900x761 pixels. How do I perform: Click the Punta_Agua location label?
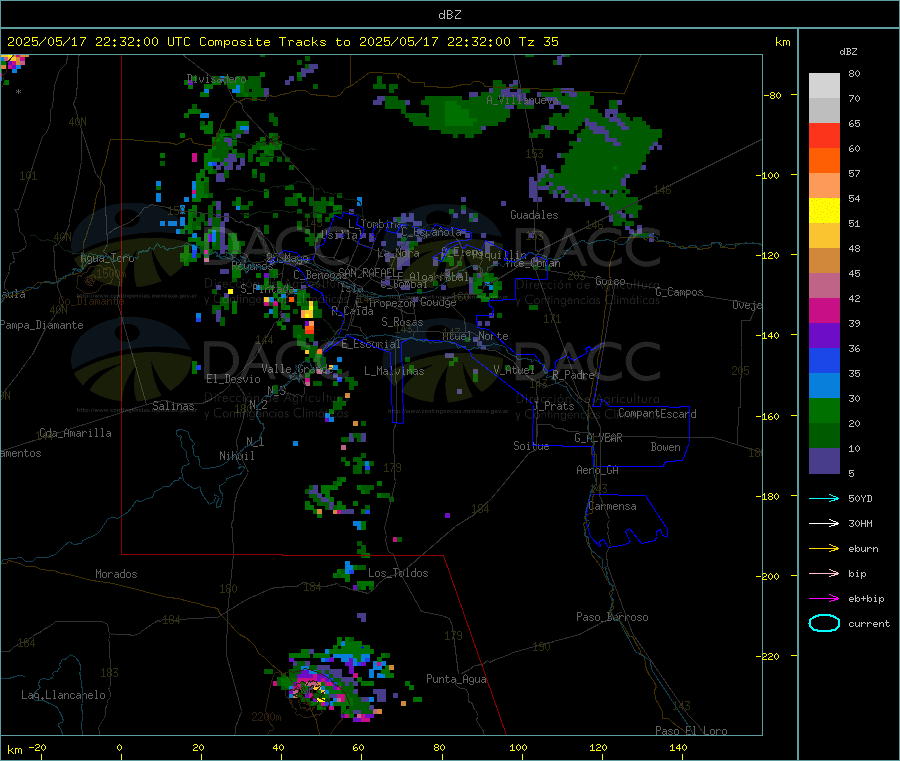pos(456,679)
